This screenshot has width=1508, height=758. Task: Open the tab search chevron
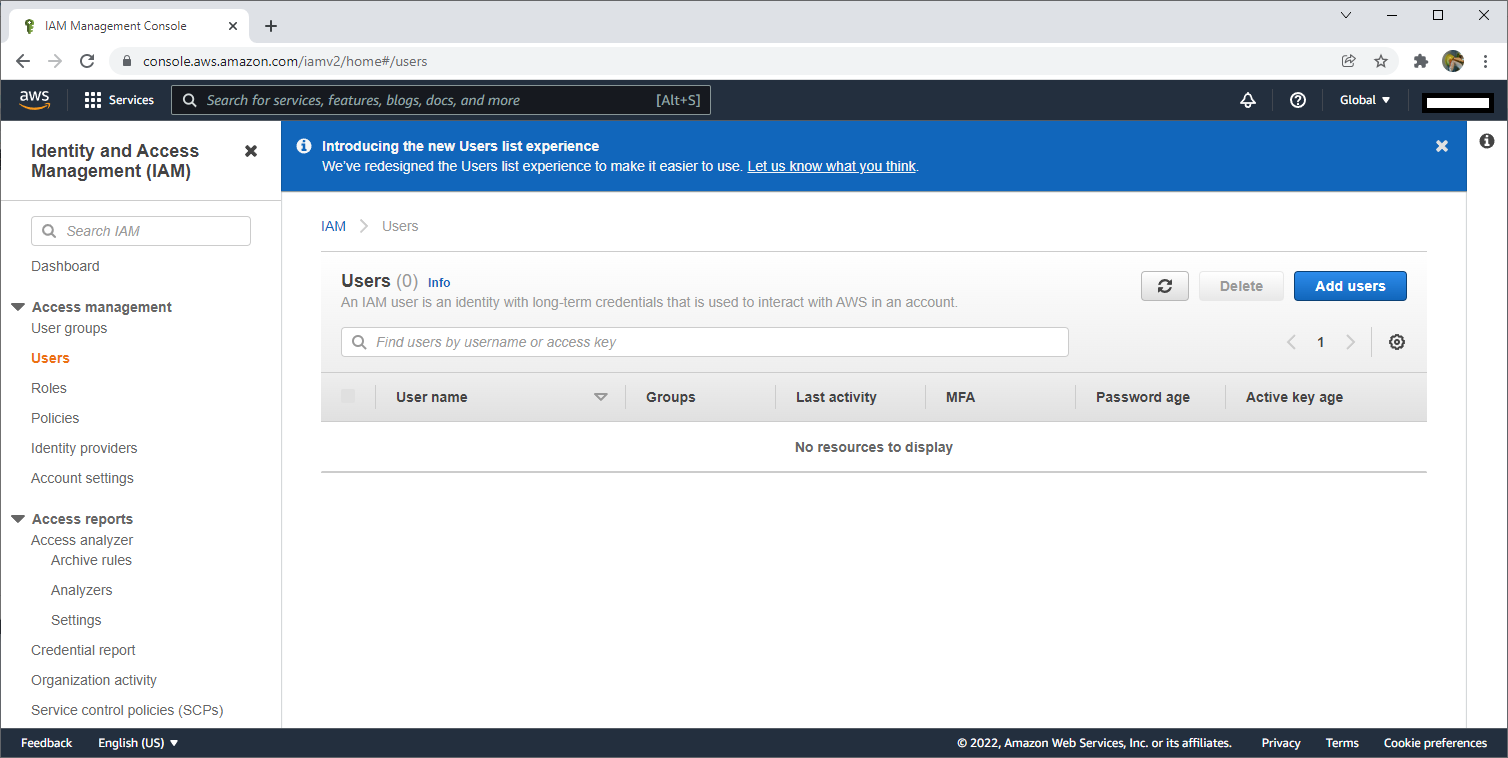(x=1346, y=15)
